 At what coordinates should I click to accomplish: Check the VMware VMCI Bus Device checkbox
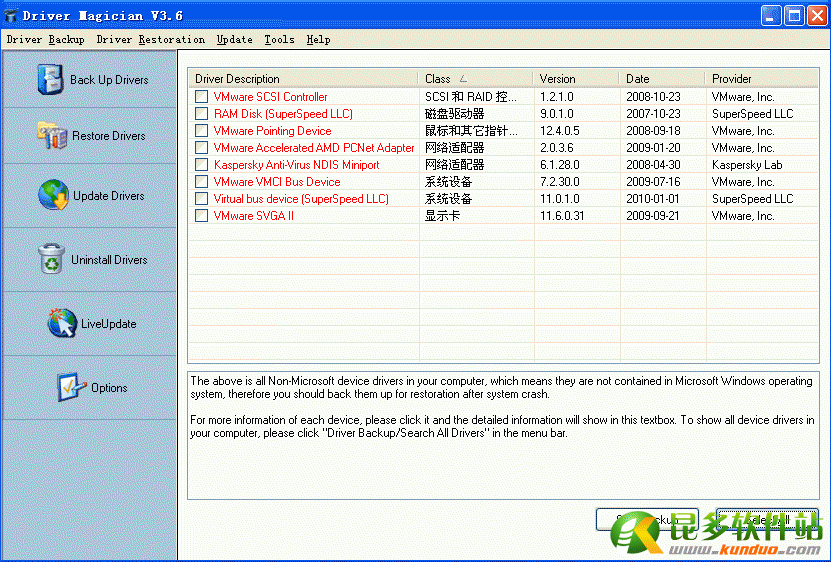point(201,181)
